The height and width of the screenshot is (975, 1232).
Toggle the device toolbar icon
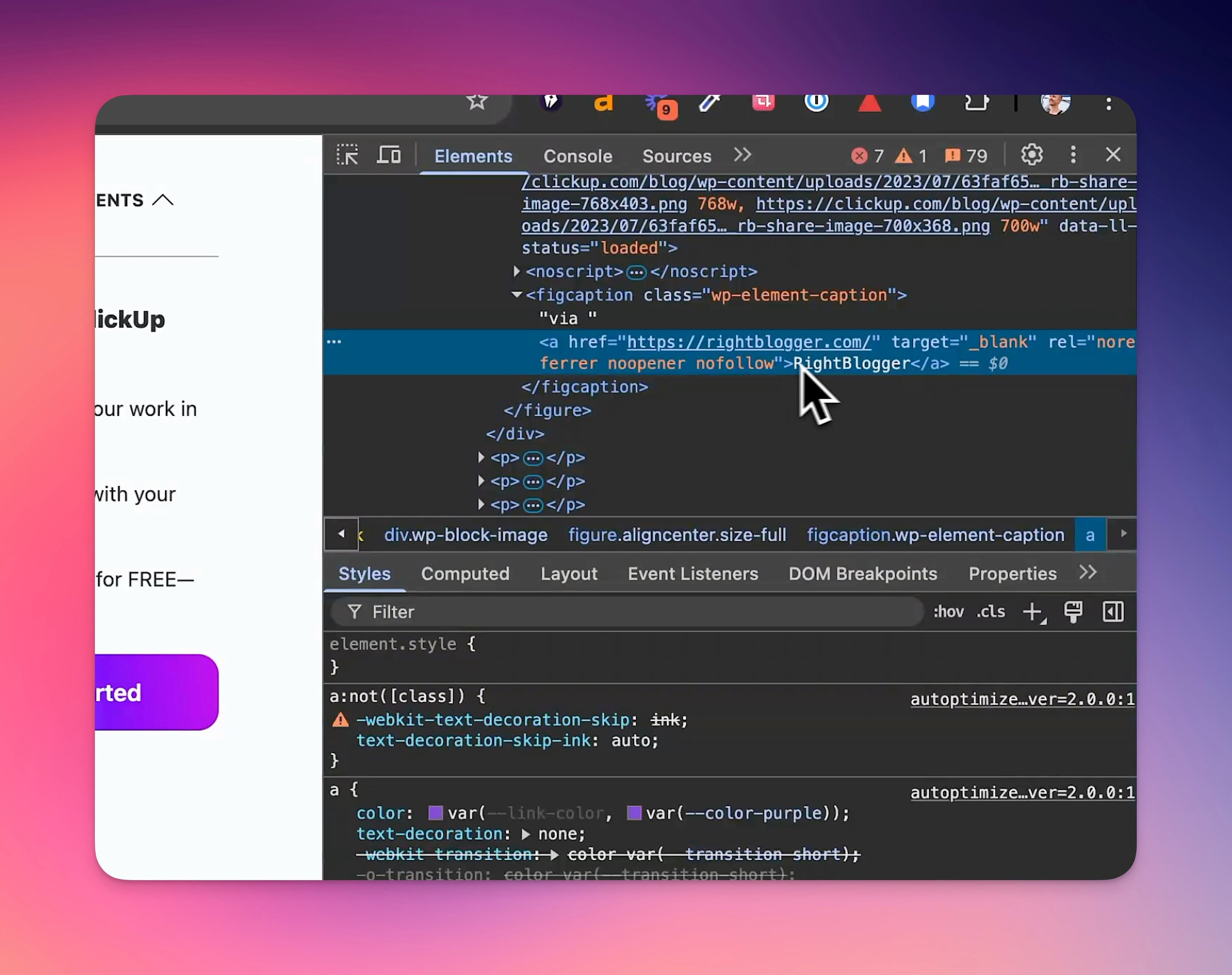[389, 155]
